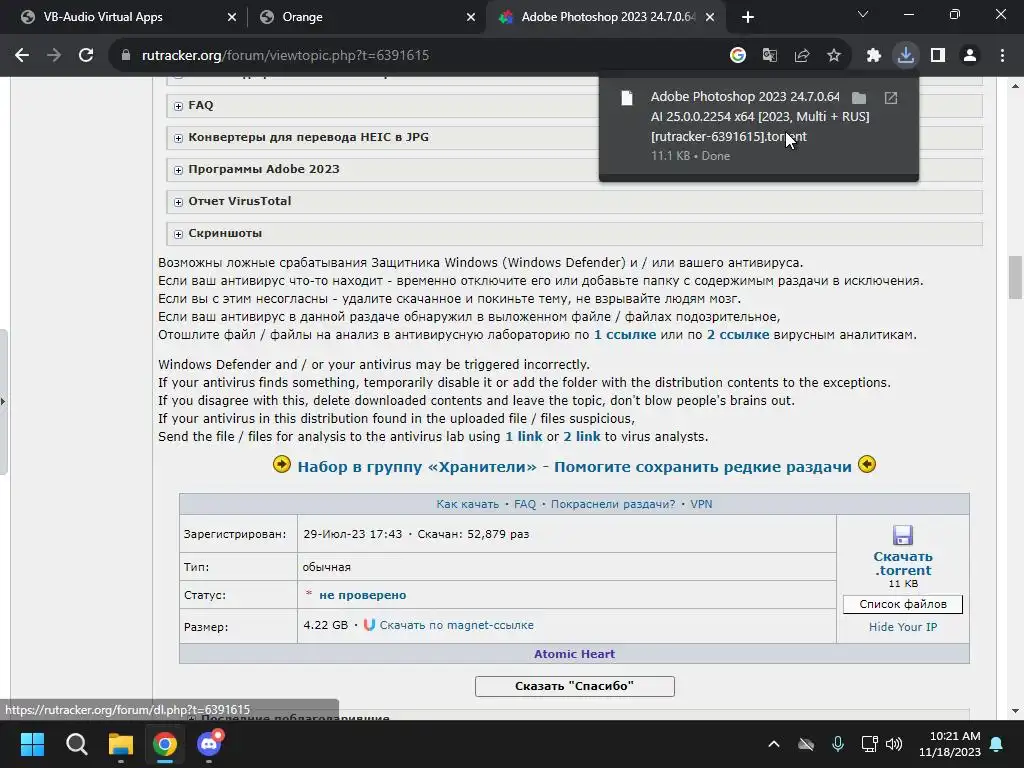Select "52,879" download count text

pyautogui.click(x=487, y=534)
